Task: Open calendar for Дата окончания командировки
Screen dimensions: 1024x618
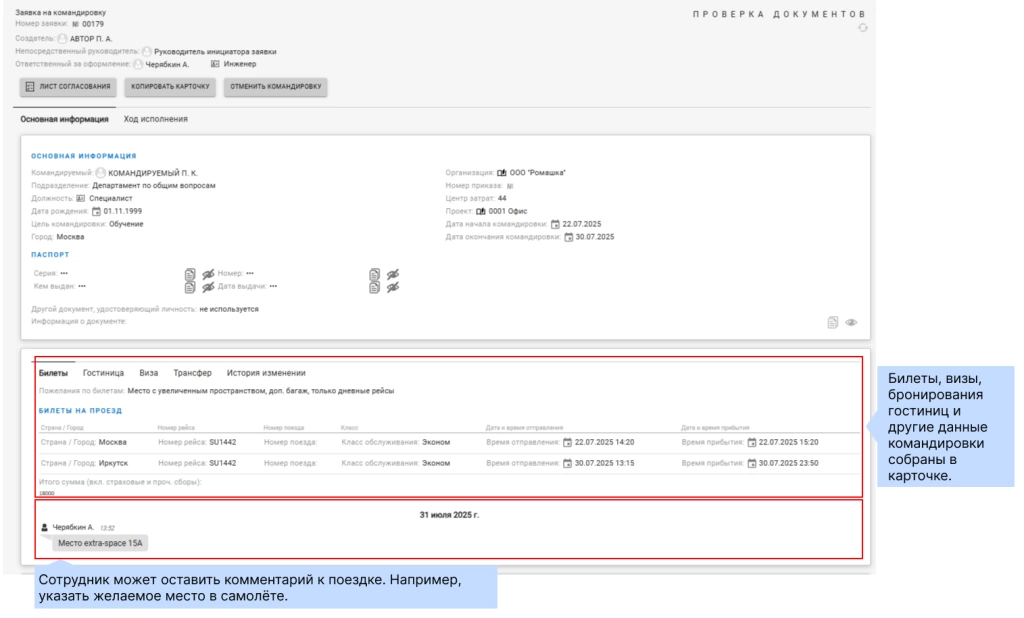Action: 569,237
